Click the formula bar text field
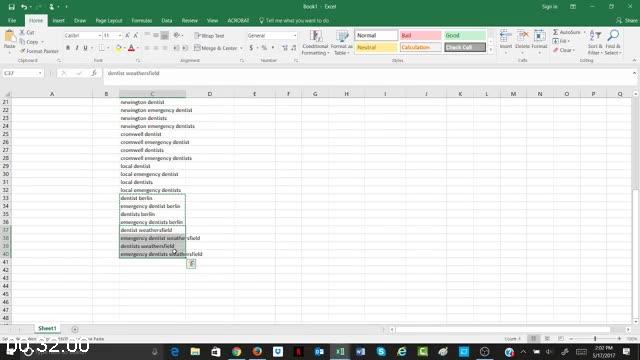 (367, 73)
